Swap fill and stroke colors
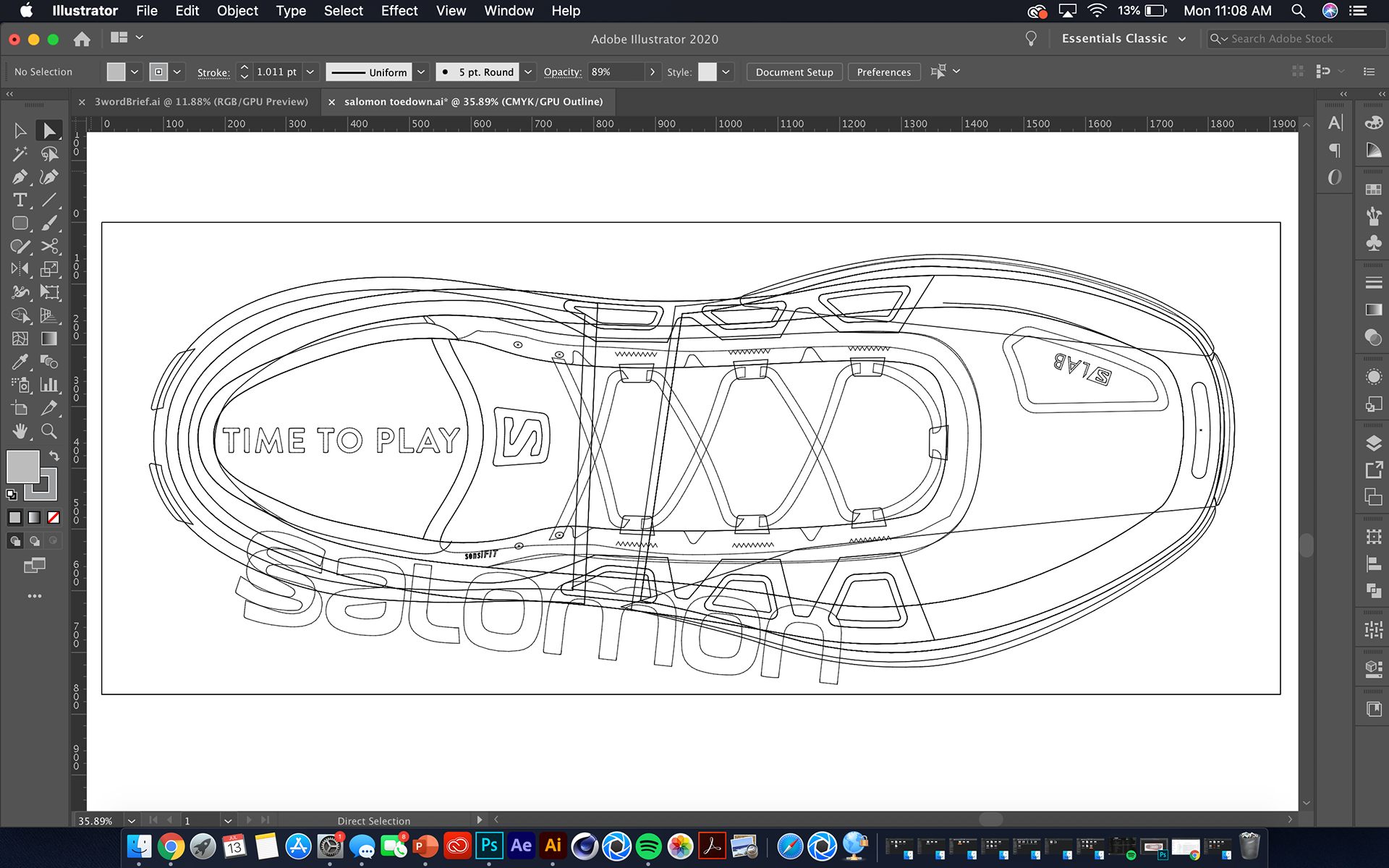 [54, 456]
